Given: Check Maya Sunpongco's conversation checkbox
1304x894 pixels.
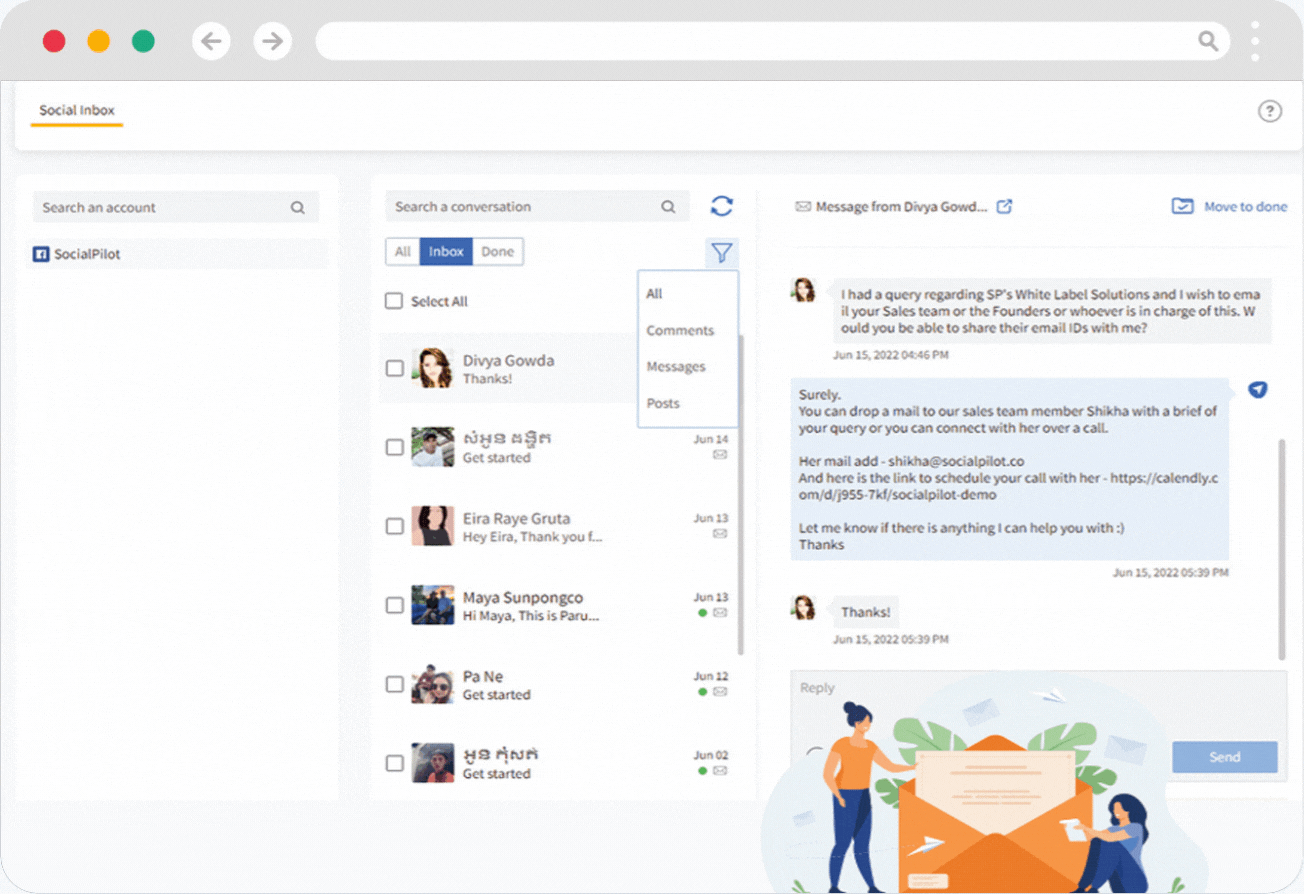Looking at the screenshot, I should pyautogui.click(x=393, y=605).
